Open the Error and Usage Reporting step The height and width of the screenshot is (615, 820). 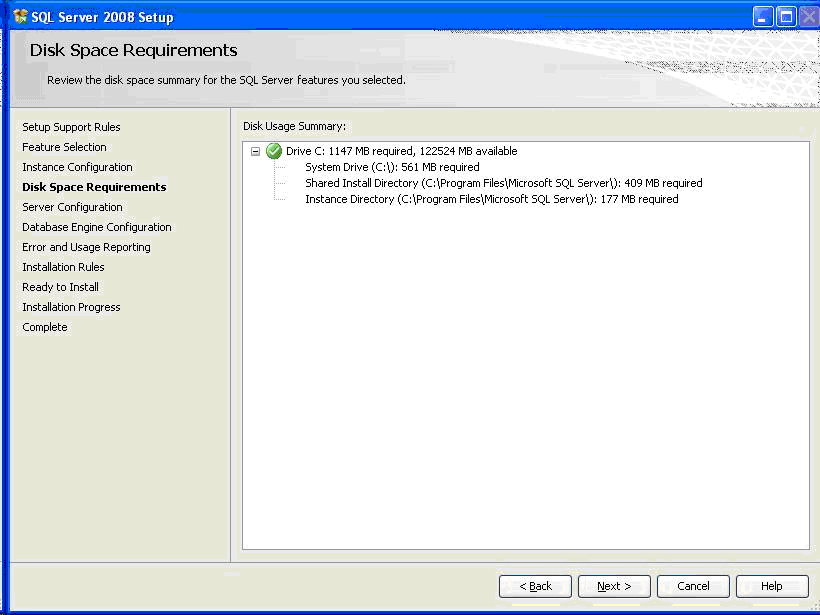[x=86, y=247]
